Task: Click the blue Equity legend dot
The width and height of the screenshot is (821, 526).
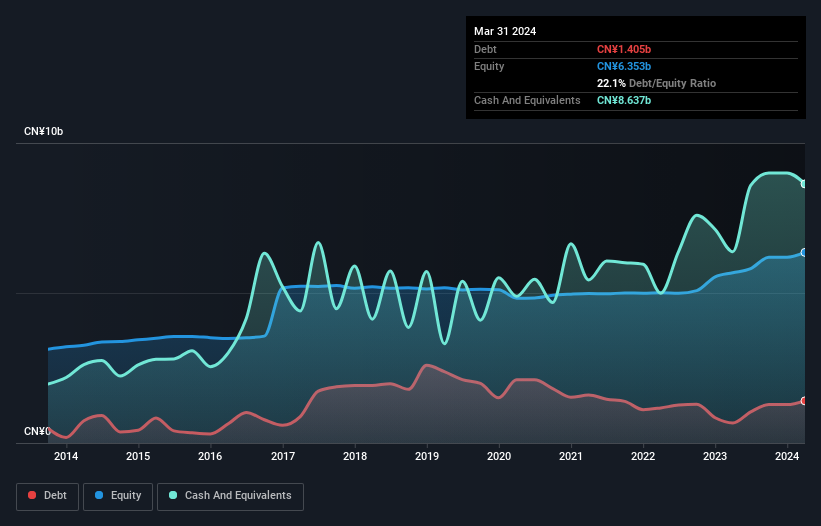Action: (x=99, y=495)
